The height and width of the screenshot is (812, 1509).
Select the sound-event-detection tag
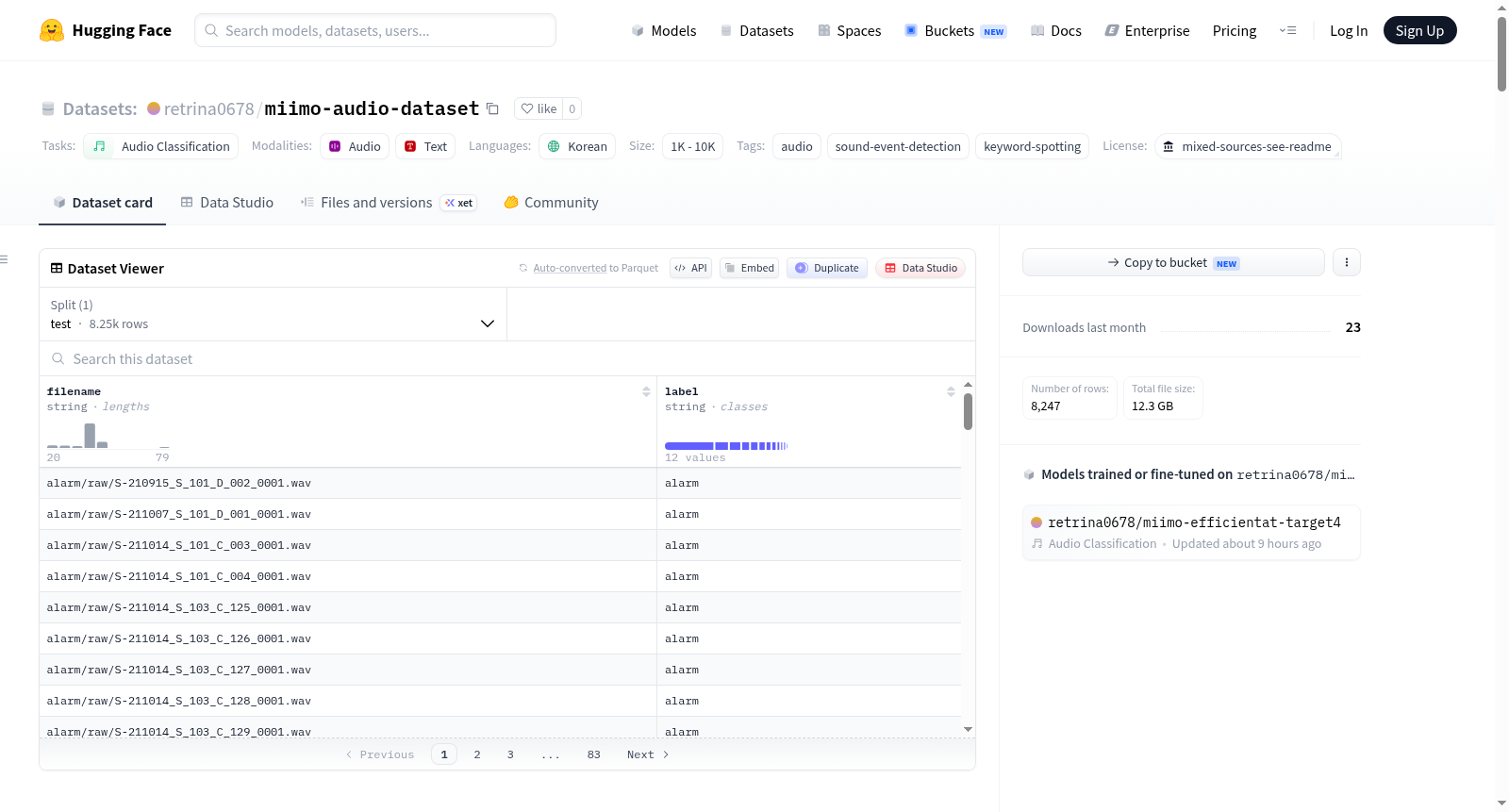(898, 146)
